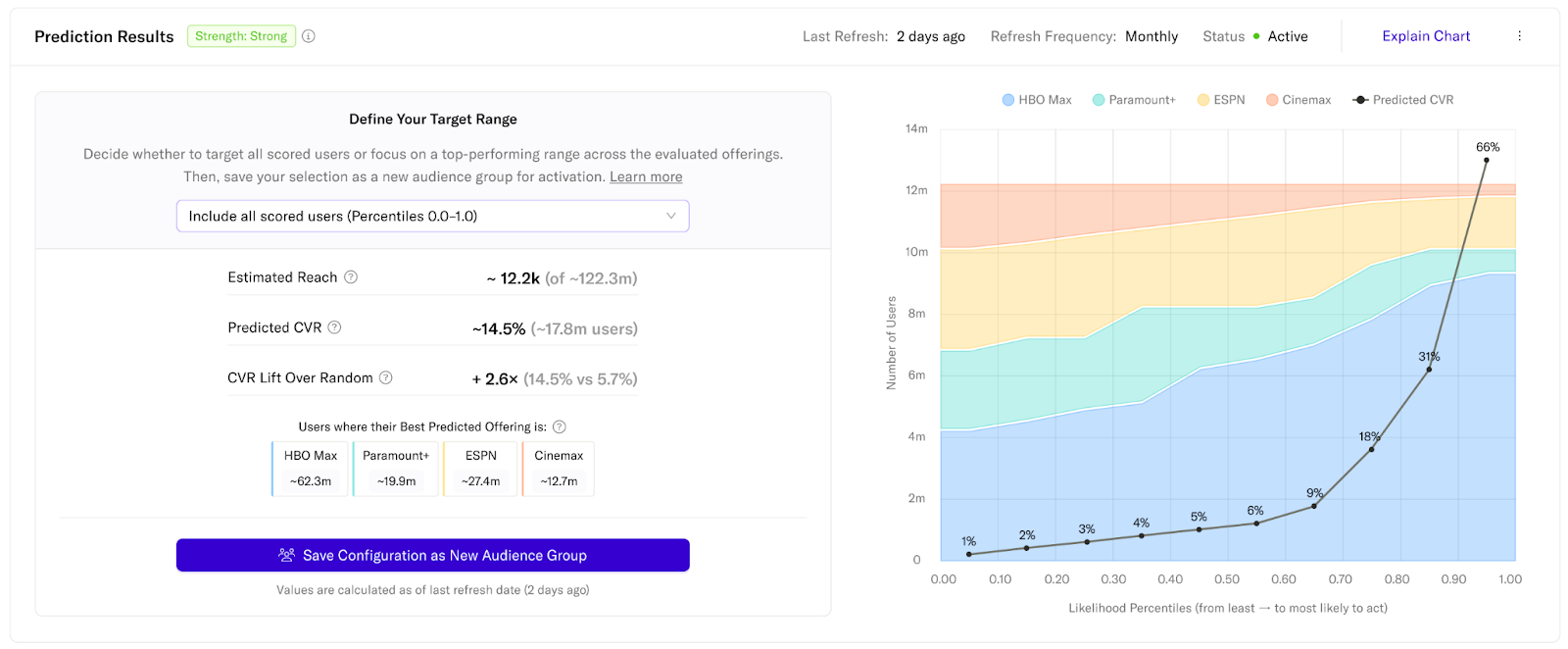Toggle HBO Max series in chart legend
Viewport: 1568px width, 649px height.
tap(1036, 100)
